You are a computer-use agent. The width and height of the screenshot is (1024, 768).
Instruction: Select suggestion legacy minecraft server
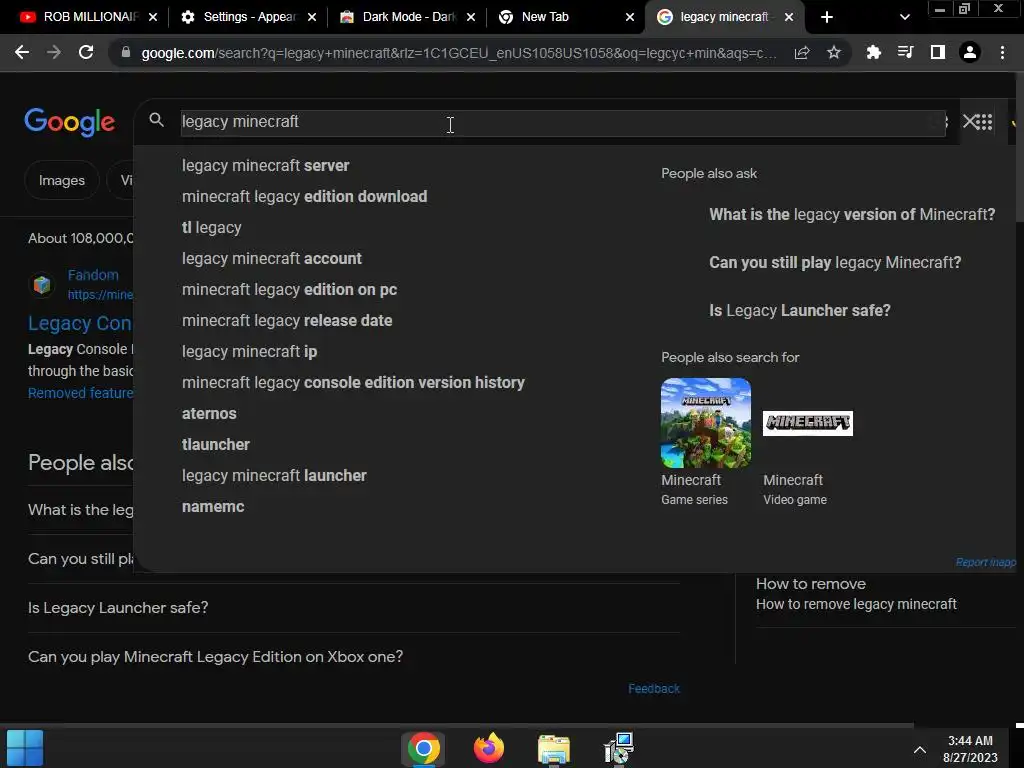coord(265,166)
